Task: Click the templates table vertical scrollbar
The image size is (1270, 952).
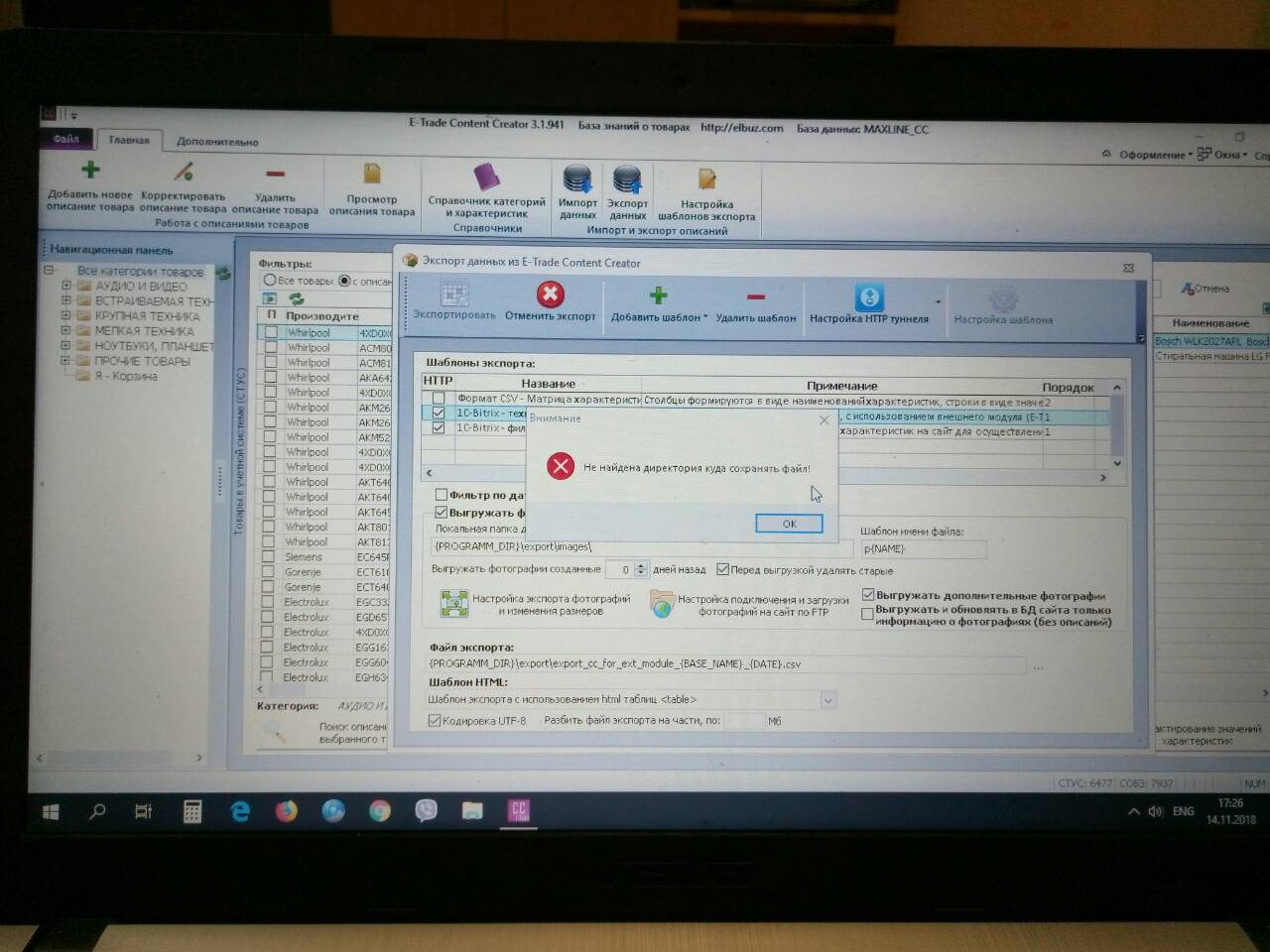Action: point(1117,424)
